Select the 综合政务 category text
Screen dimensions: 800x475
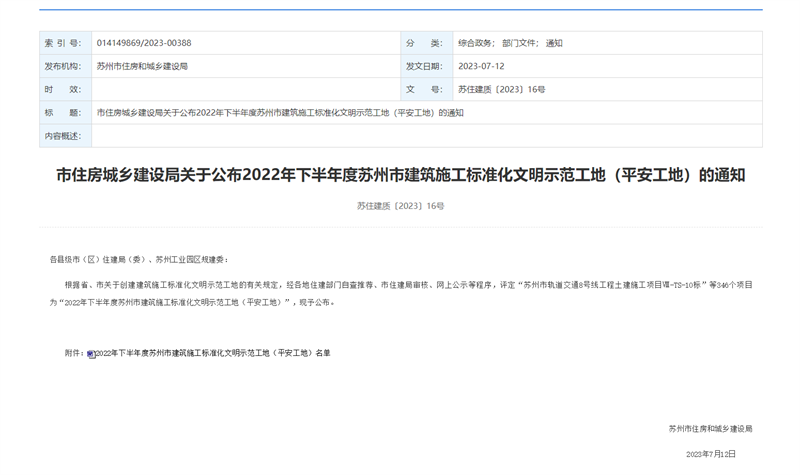[477, 43]
